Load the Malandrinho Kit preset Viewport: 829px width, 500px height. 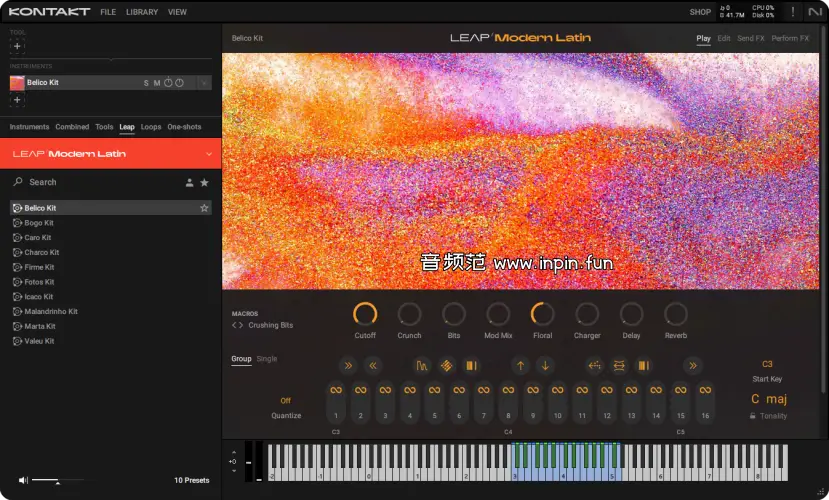tap(51, 312)
